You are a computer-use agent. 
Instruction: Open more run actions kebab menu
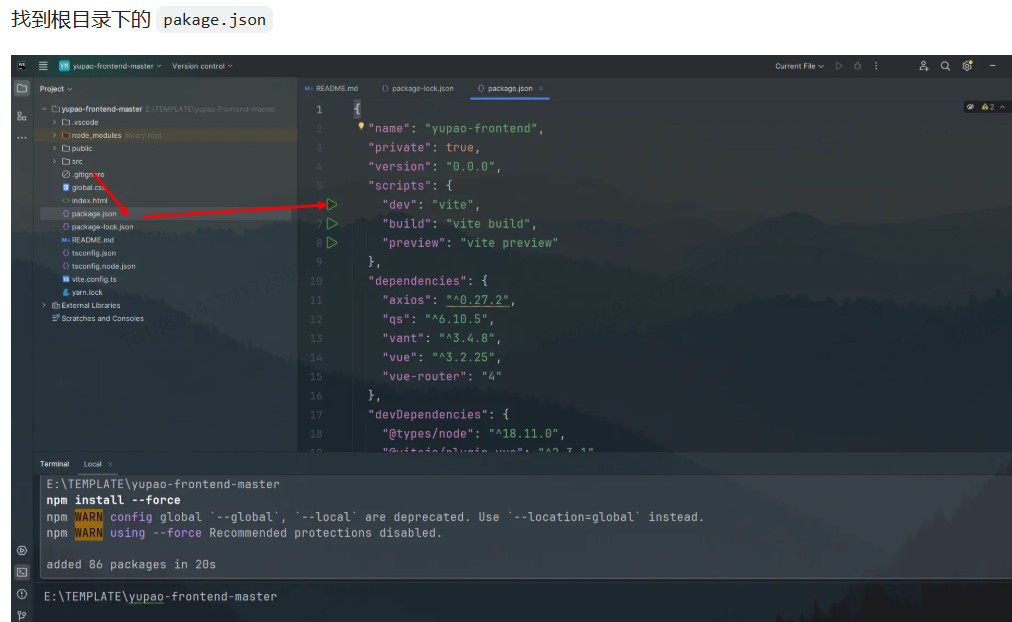pos(876,66)
